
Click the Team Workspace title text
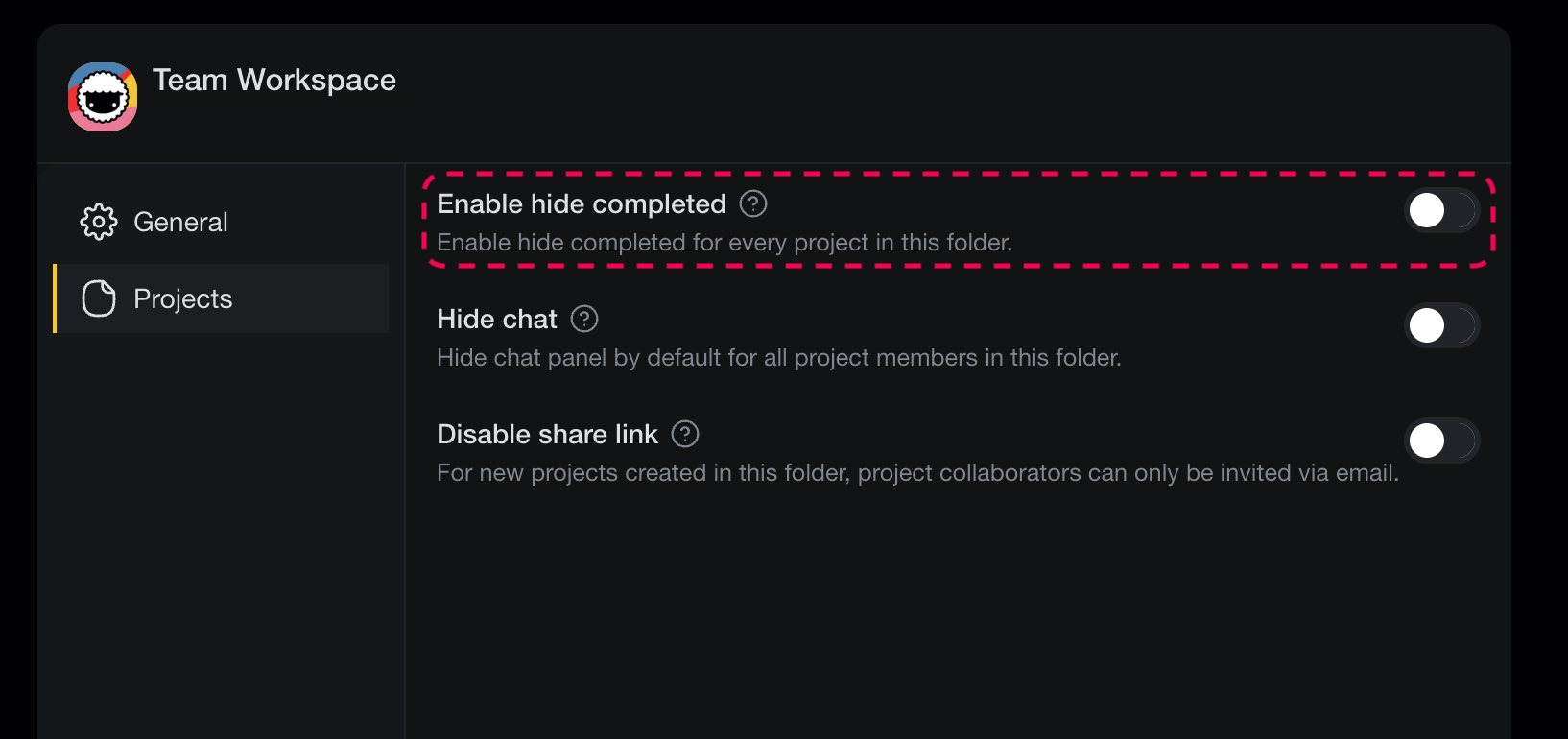274,81
